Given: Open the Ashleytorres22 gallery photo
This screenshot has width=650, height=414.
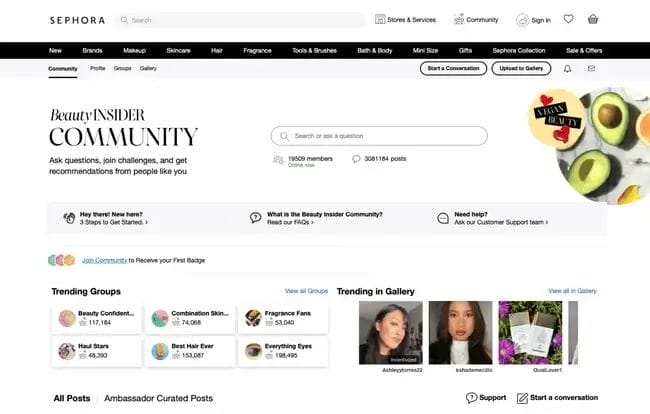Looking at the screenshot, I should 391,333.
